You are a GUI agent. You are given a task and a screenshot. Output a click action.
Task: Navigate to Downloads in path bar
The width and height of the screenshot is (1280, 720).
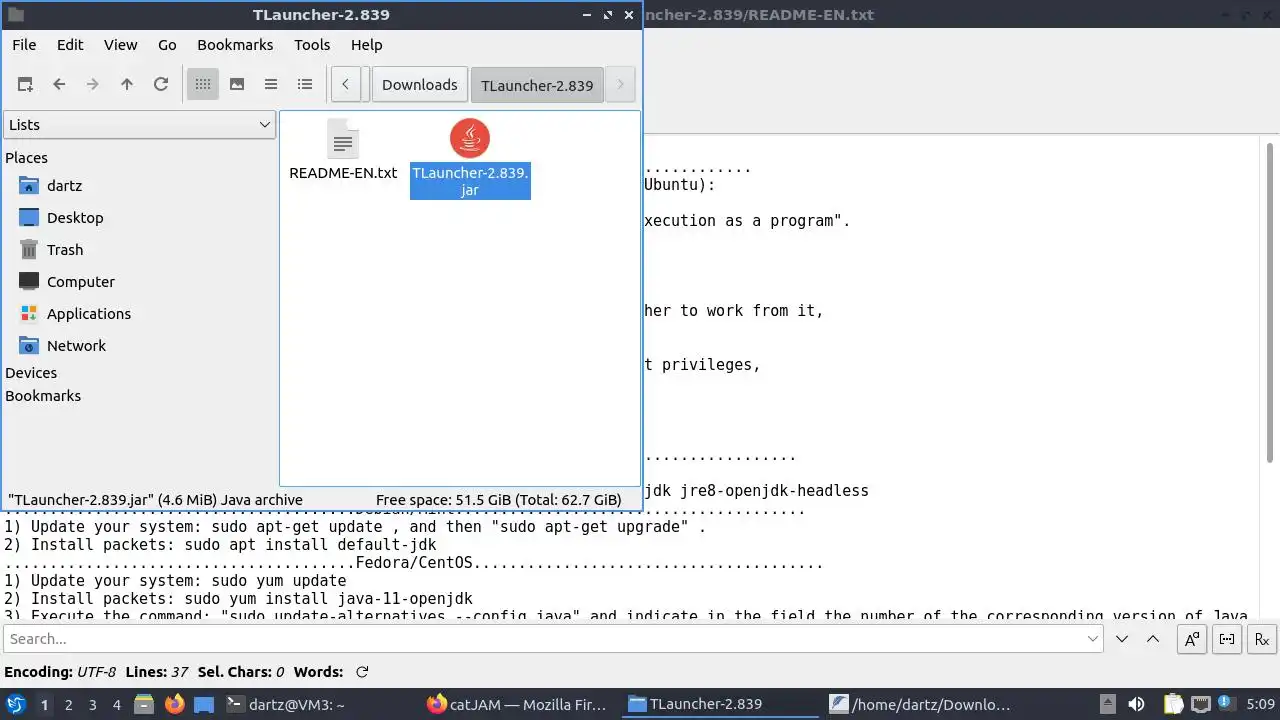420,85
